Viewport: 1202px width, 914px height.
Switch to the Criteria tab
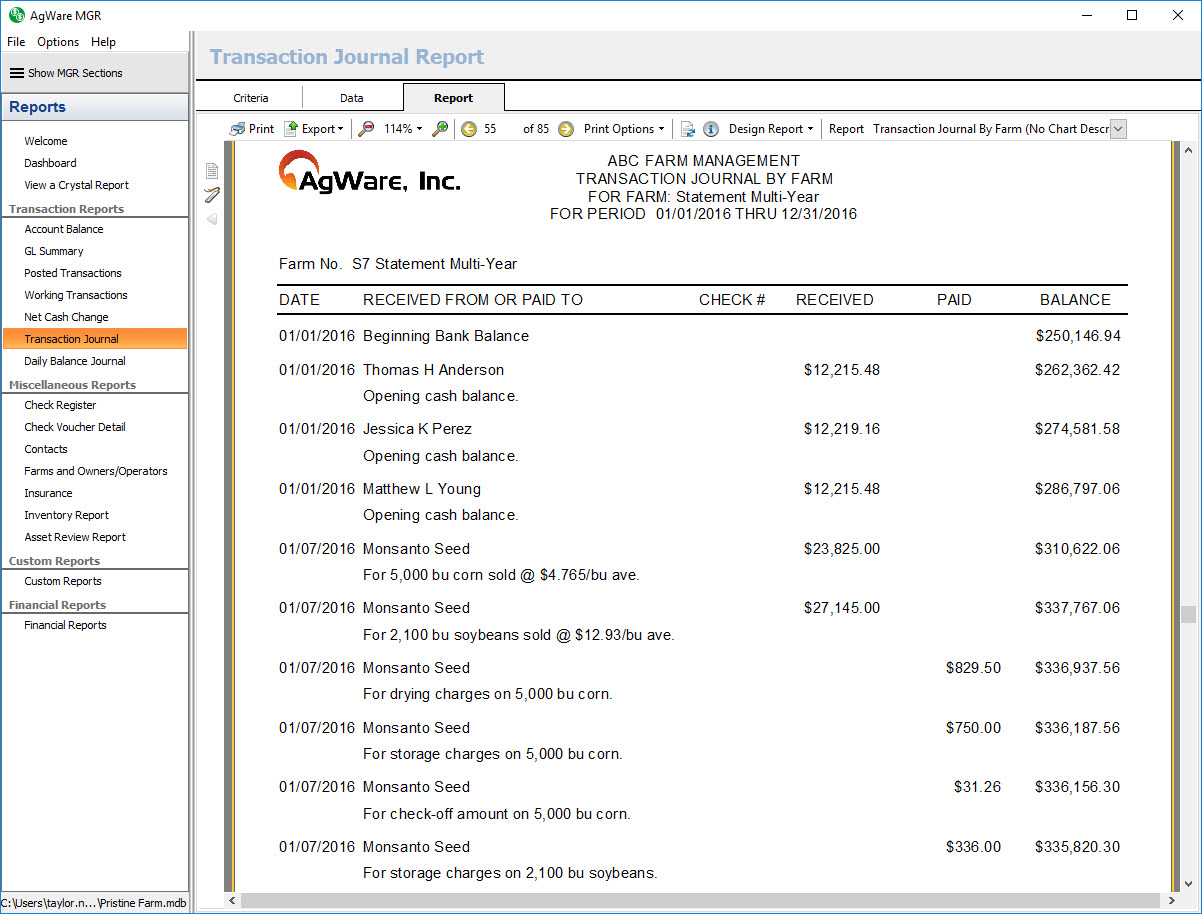point(251,98)
